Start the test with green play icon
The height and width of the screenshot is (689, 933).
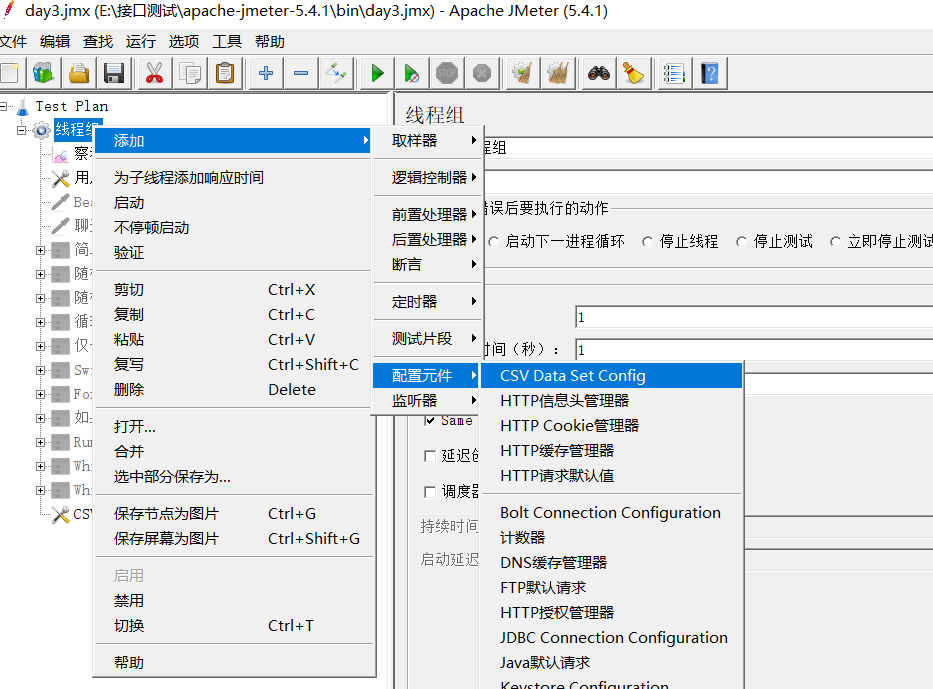click(x=377, y=73)
